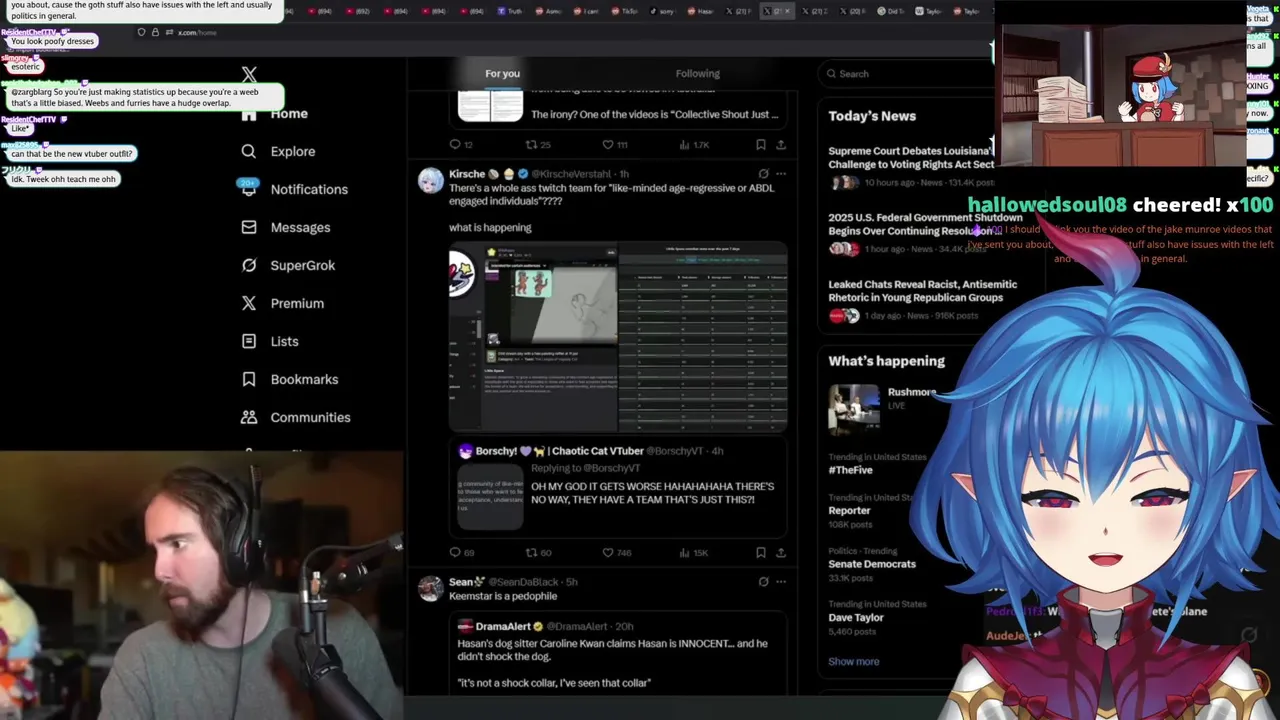Screen dimensions: 1280x720
Task: Open SuperGrok from the sidebar
Action: pyautogui.click(x=302, y=266)
